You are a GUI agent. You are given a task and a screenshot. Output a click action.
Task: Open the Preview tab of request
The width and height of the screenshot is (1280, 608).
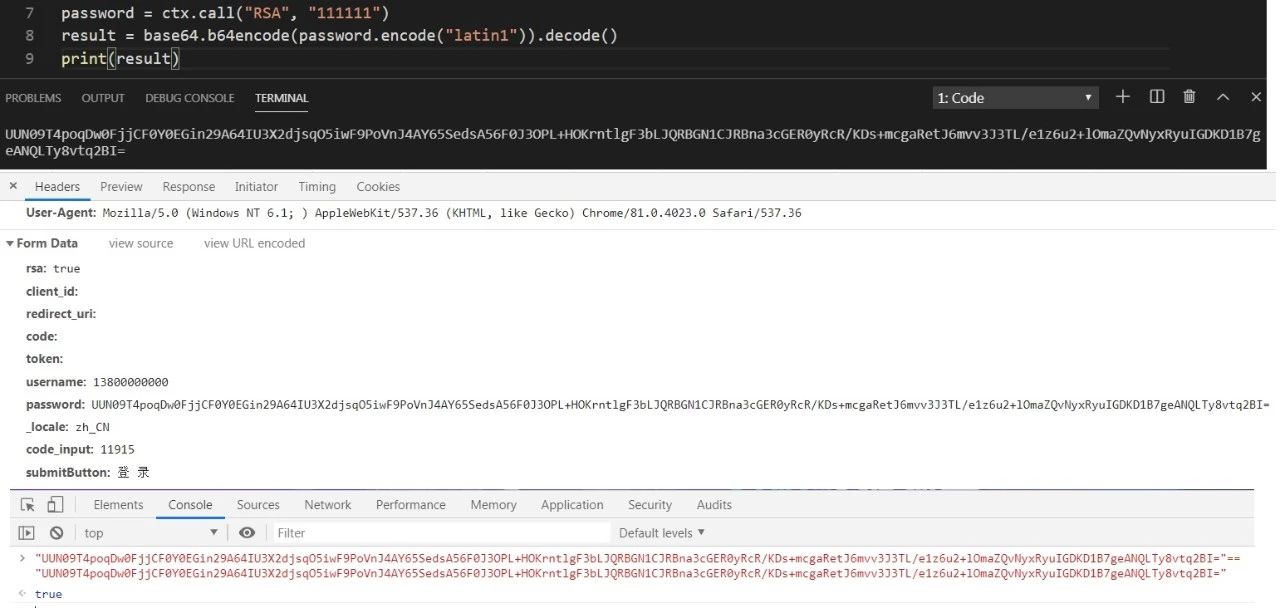coord(121,187)
